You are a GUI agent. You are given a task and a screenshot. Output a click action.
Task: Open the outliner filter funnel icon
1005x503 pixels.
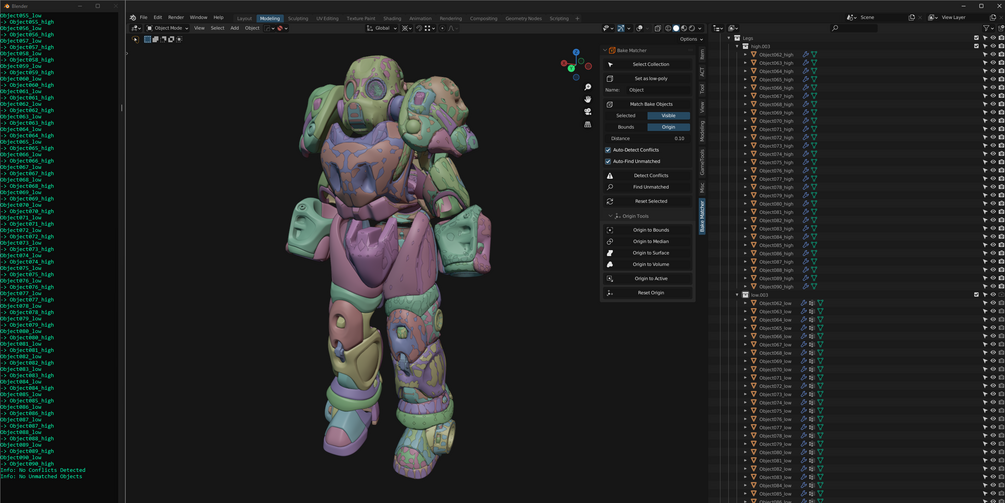(985, 28)
